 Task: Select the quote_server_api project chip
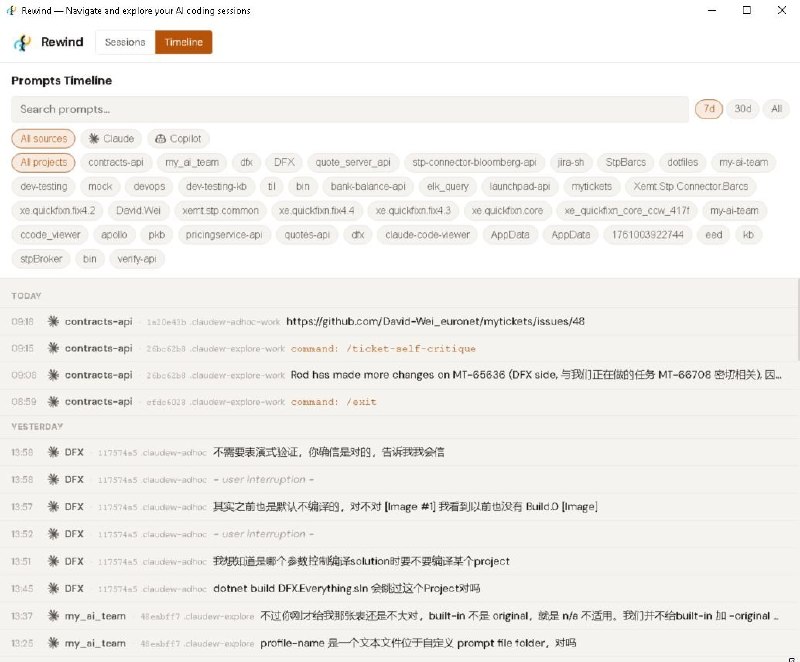[353, 163]
